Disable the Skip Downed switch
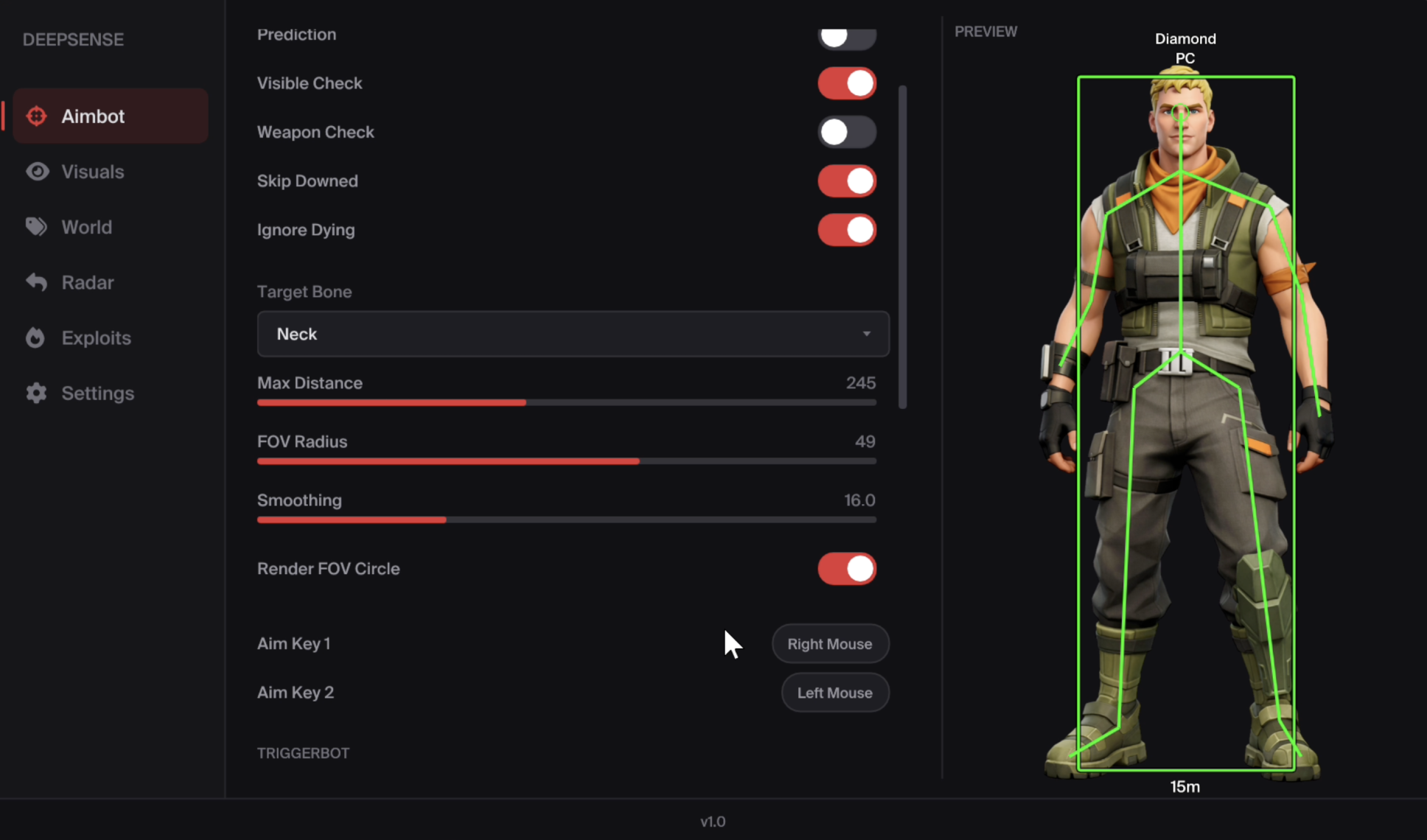 [x=846, y=181]
